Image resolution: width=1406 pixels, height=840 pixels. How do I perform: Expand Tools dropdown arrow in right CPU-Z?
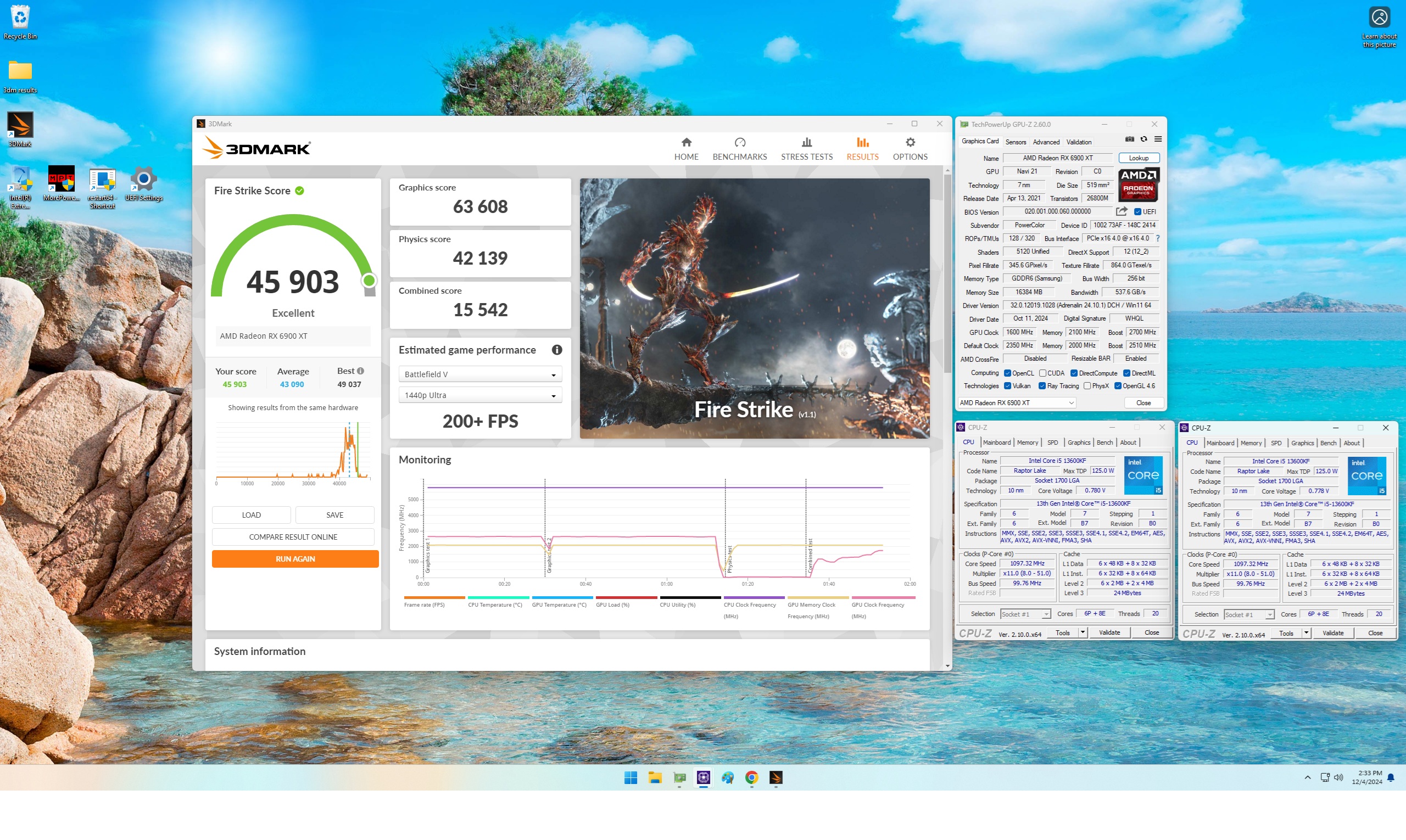click(x=1306, y=633)
